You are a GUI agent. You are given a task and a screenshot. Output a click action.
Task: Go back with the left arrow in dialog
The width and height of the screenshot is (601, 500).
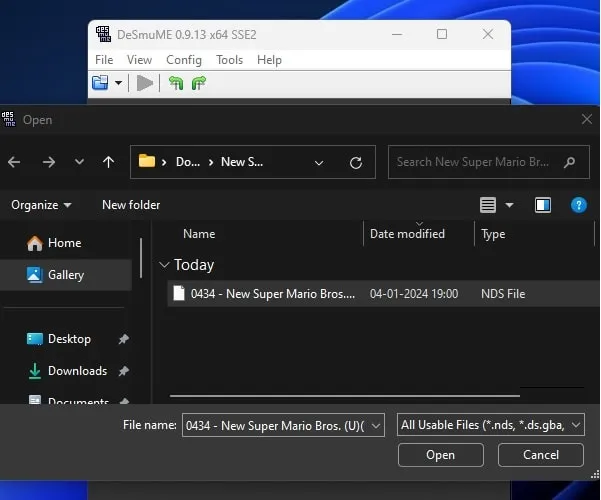click(x=14, y=162)
